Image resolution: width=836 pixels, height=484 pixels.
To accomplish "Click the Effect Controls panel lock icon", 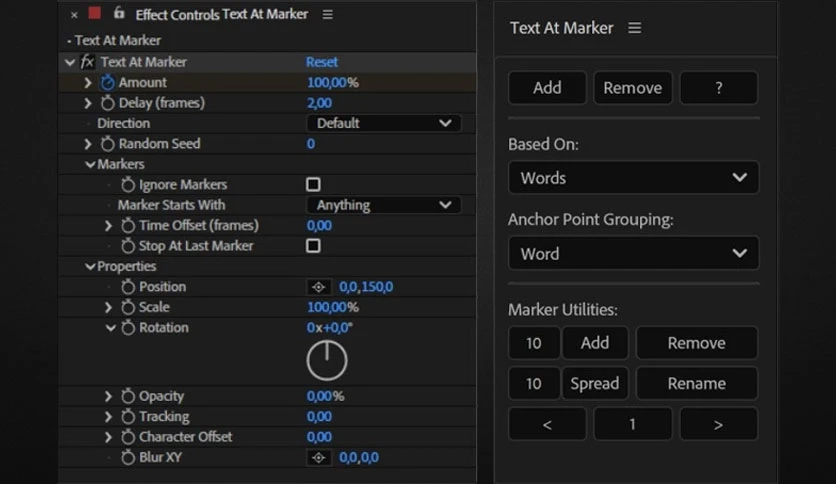I will pos(119,13).
